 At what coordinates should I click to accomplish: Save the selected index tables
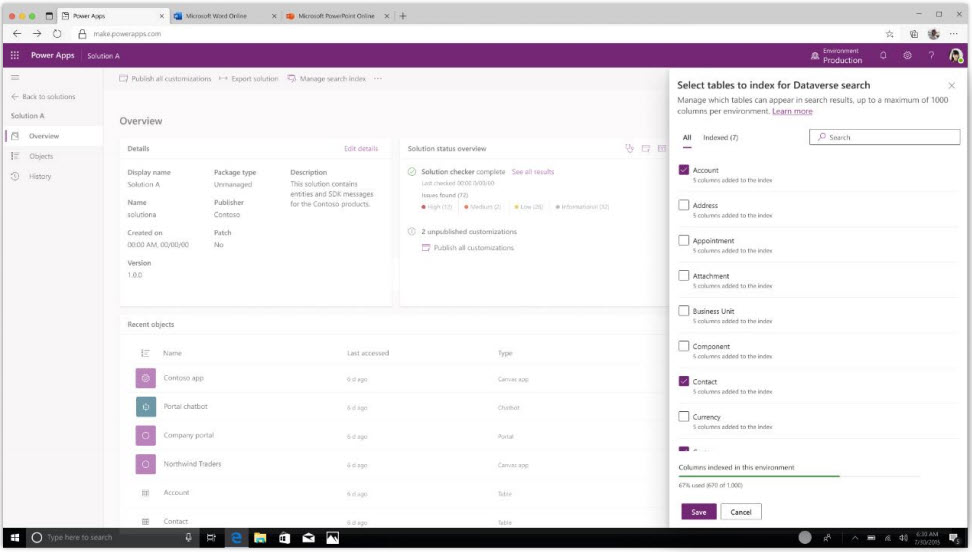pyautogui.click(x=698, y=512)
